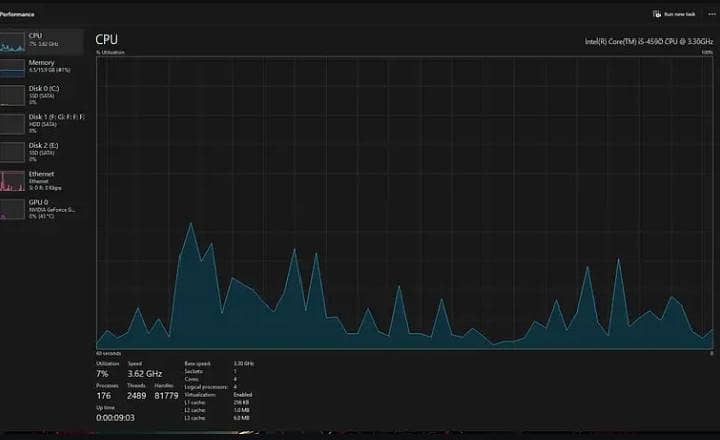Viewport: 720px width, 440px height.
Task: Click the 7% value under Utilization label
Action: tap(102, 374)
